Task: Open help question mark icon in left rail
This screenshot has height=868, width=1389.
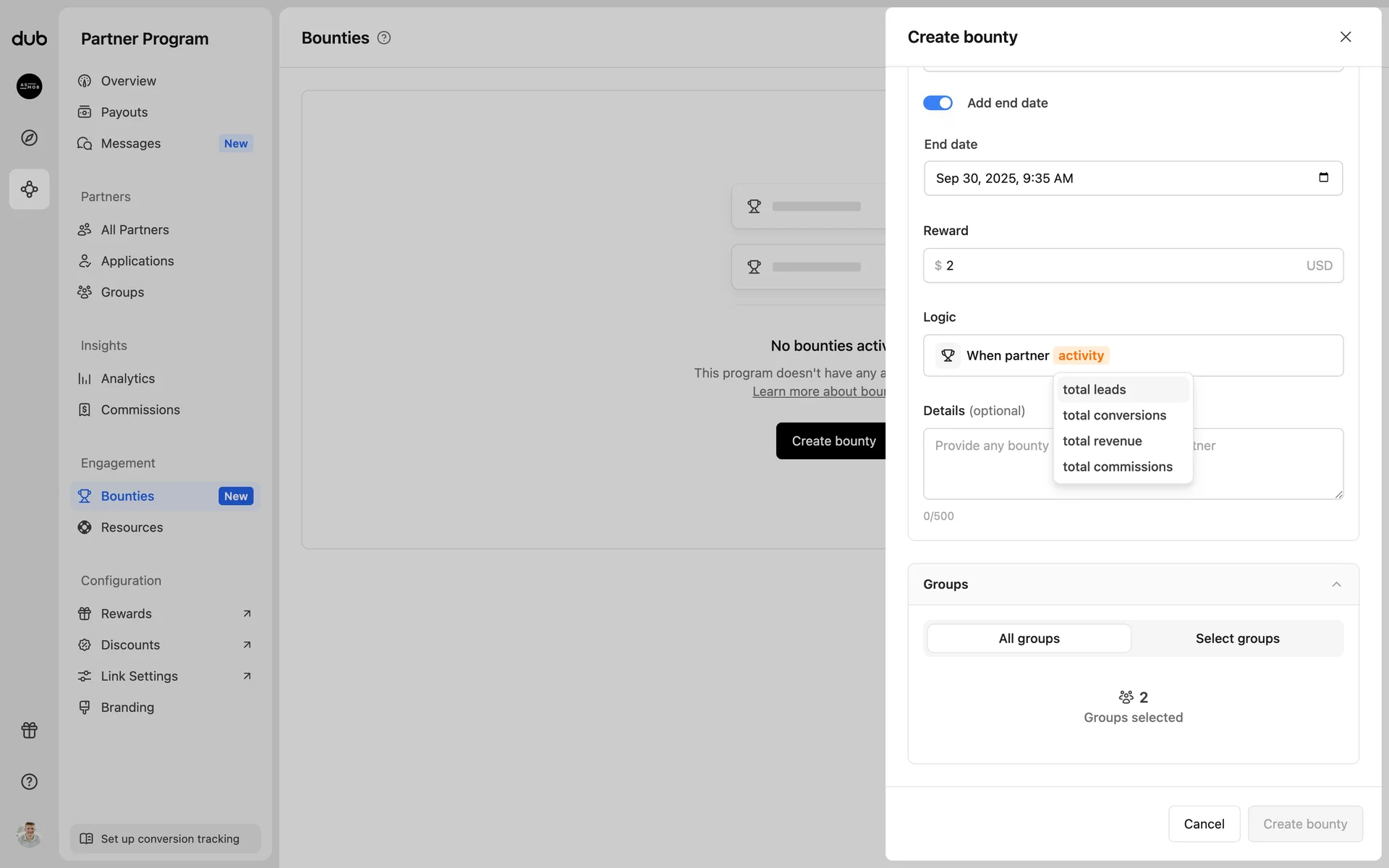Action: (29, 781)
